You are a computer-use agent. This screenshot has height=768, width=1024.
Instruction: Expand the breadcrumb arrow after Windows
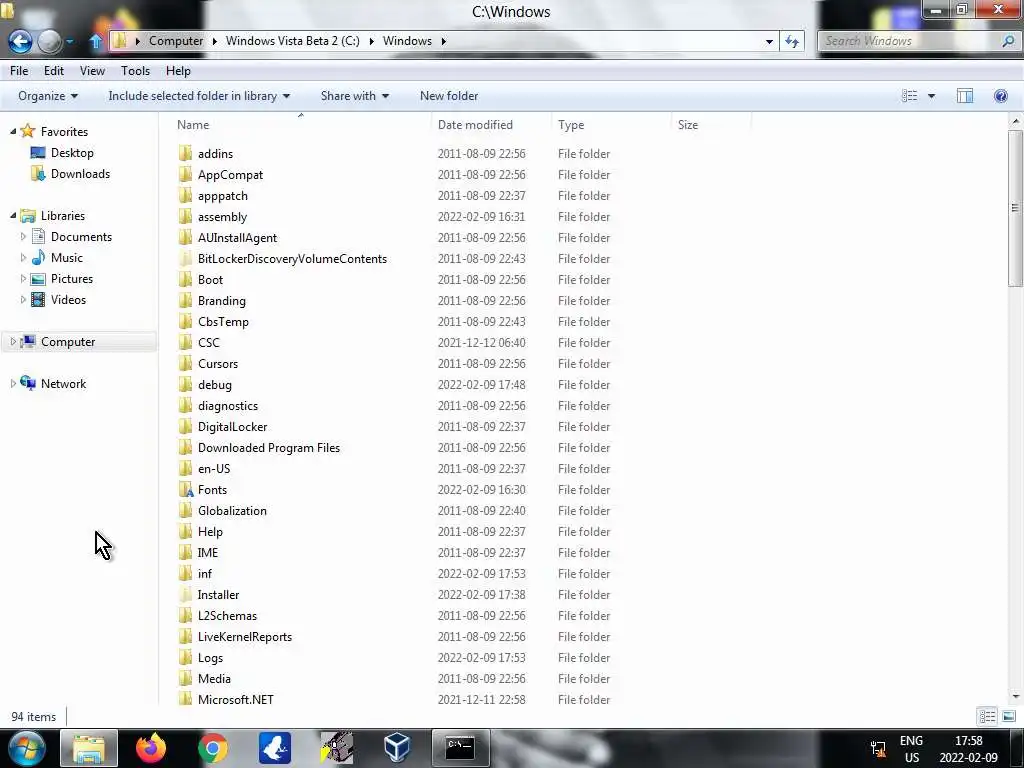tap(443, 41)
